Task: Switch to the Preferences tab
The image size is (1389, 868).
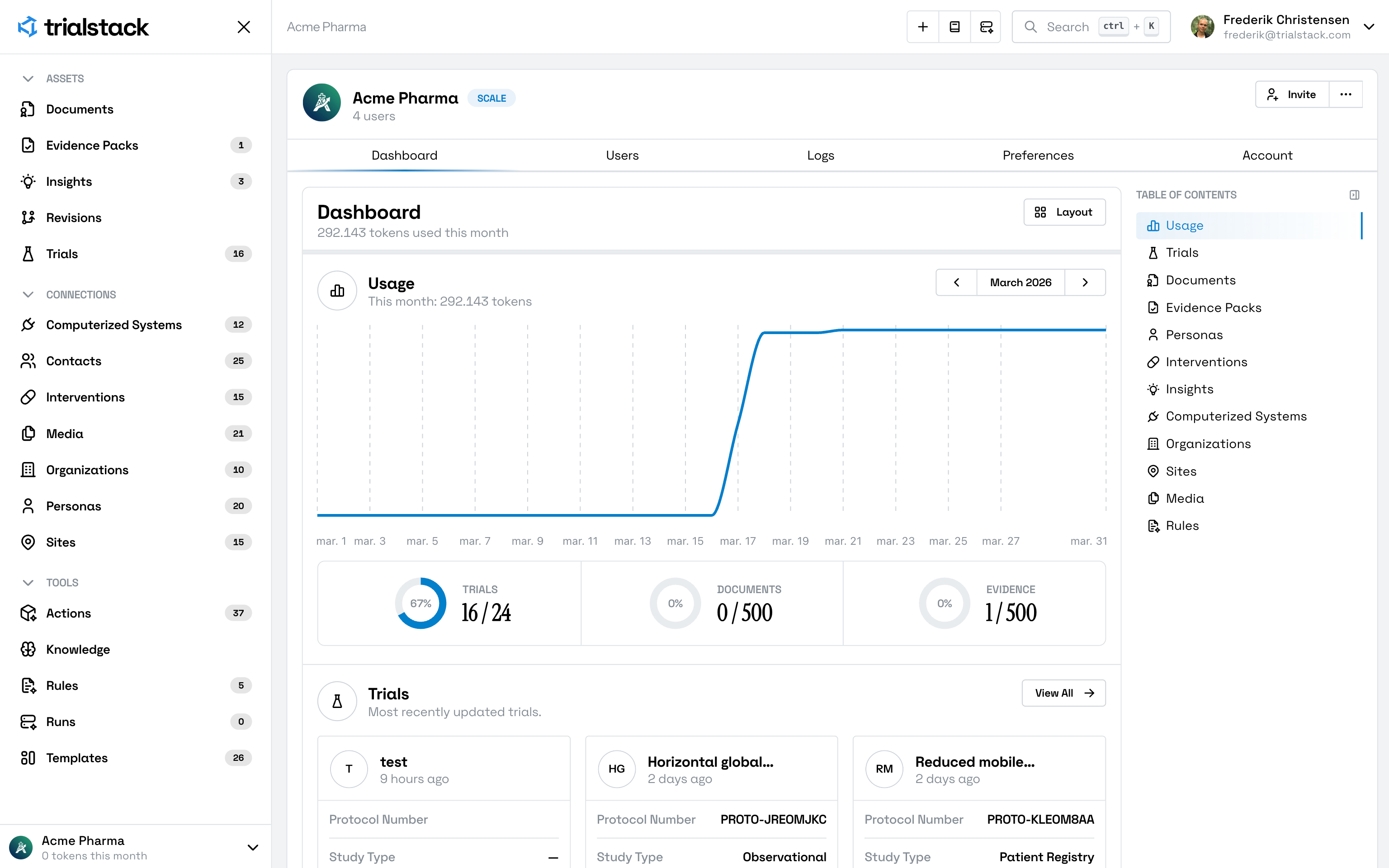Action: tap(1038, 156)
